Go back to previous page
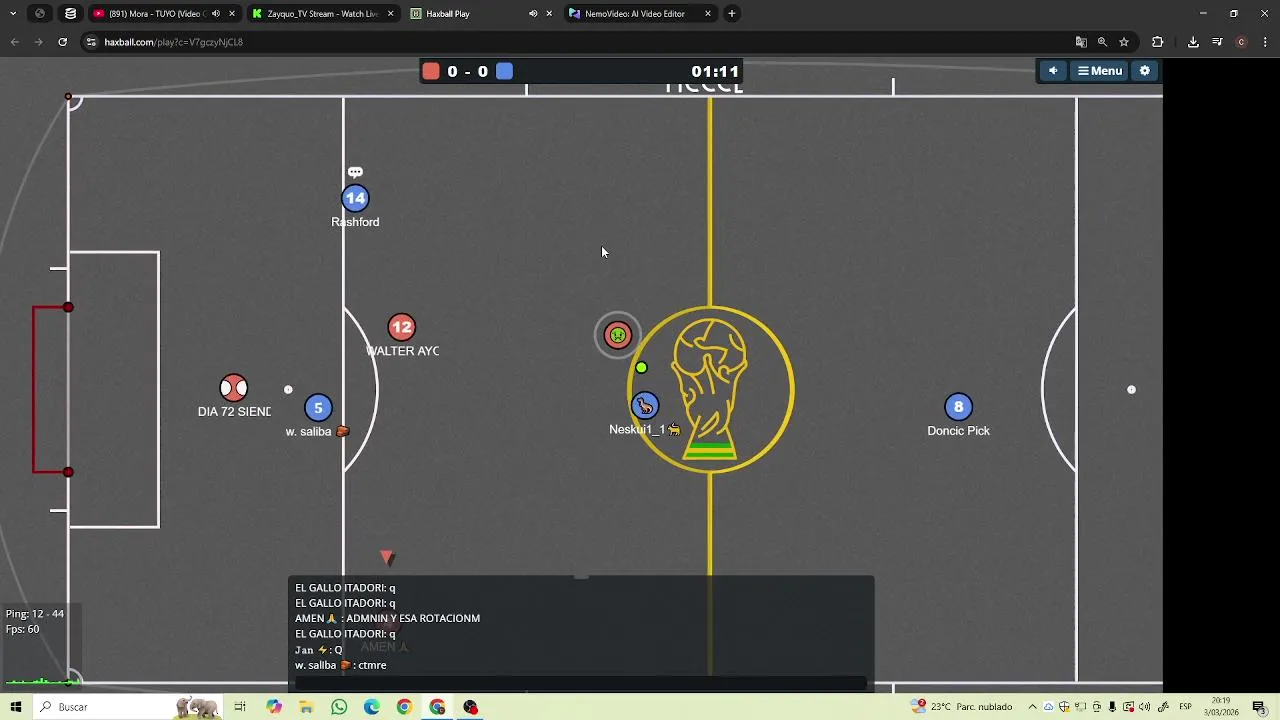Viewport: 1280px width, 720px height. coord(14,42)
